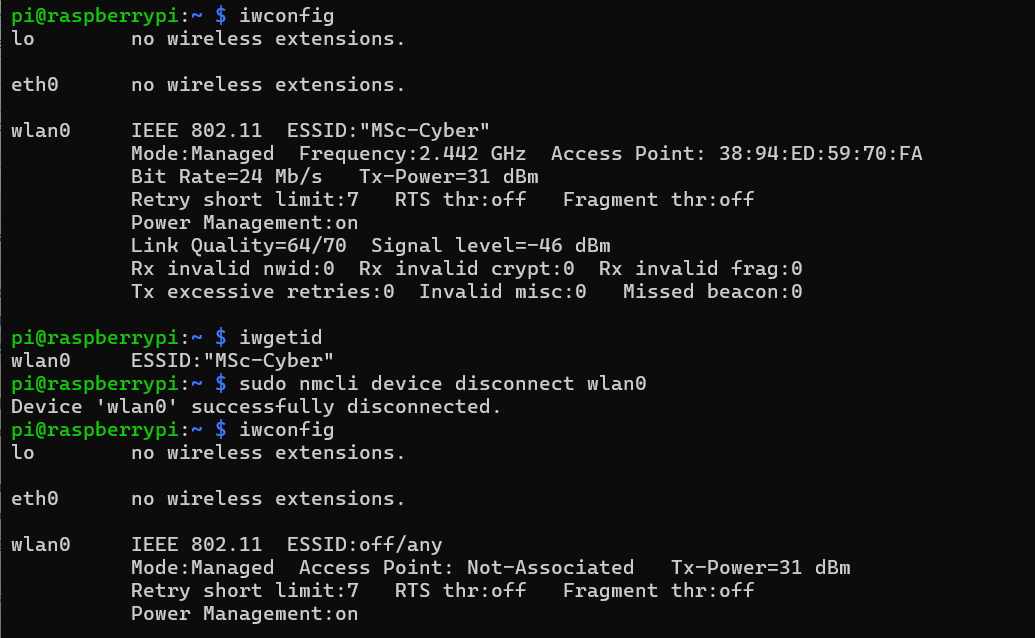Click the sudo nmcli device disconnect command
The image size is (1035, 638).
click(442, 383)
